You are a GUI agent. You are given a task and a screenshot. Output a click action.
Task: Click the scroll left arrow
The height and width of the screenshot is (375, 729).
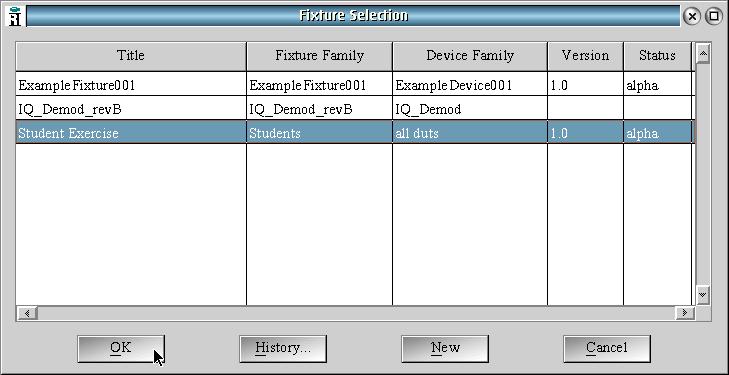[27, 313]
